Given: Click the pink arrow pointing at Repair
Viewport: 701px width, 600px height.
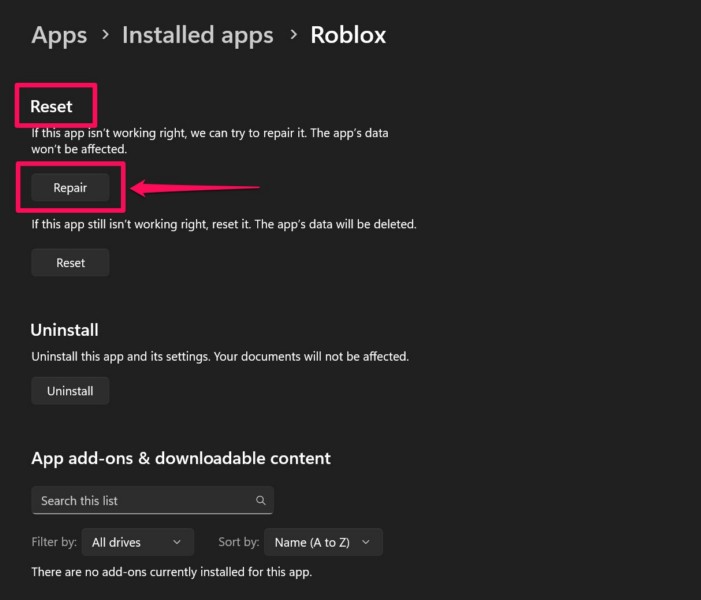Looking at the screenshot, I should point(195,187).
